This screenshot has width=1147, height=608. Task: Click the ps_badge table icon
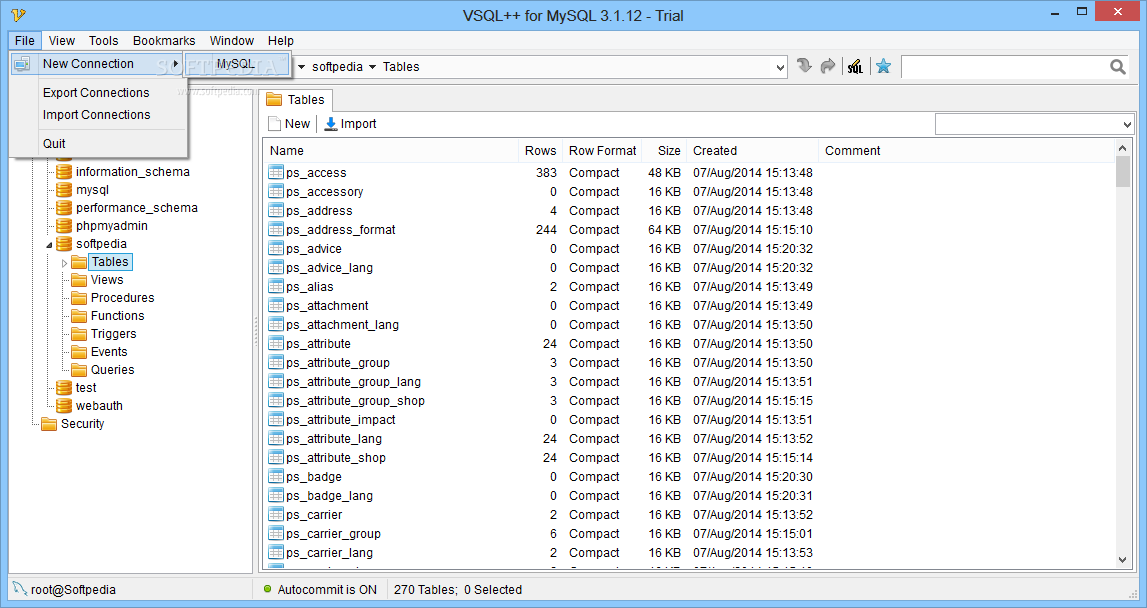tap(276, 476)
